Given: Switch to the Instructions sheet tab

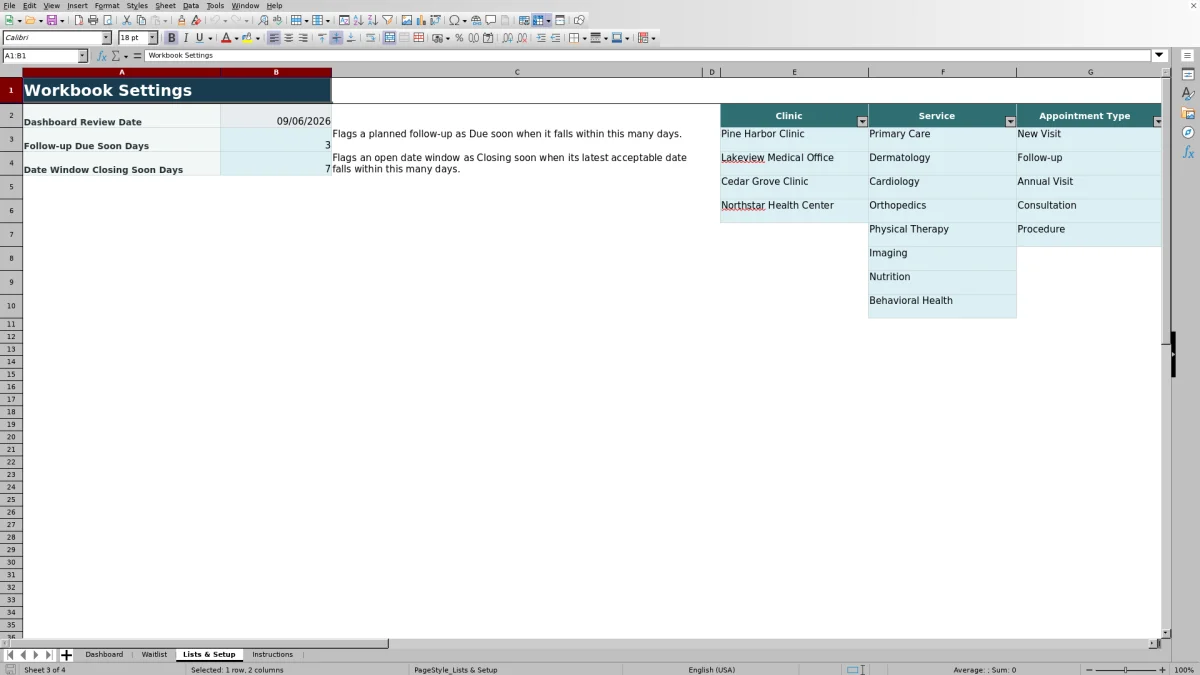Looking at the screenshot, I should coord(272,654).
